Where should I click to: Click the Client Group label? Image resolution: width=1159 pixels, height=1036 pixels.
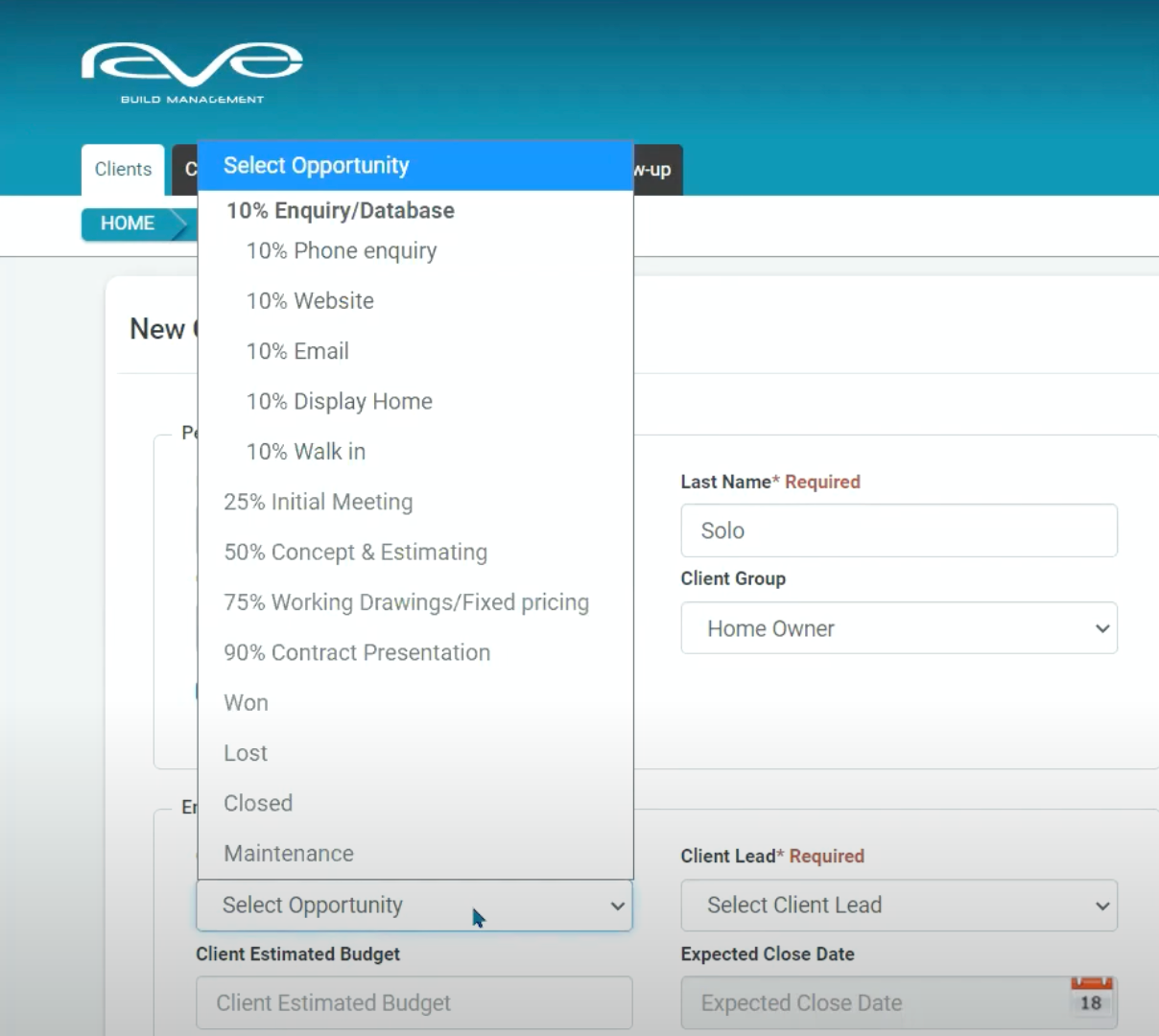(x=733, y=578)
